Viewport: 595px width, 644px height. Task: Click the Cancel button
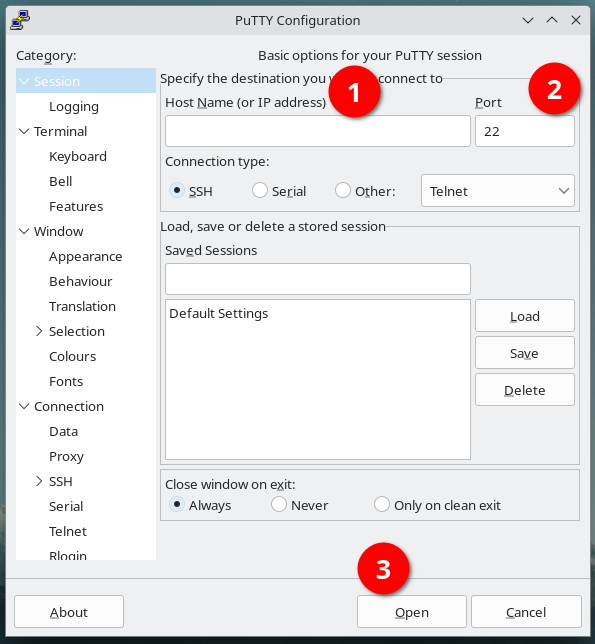click(x=526, y=612)
